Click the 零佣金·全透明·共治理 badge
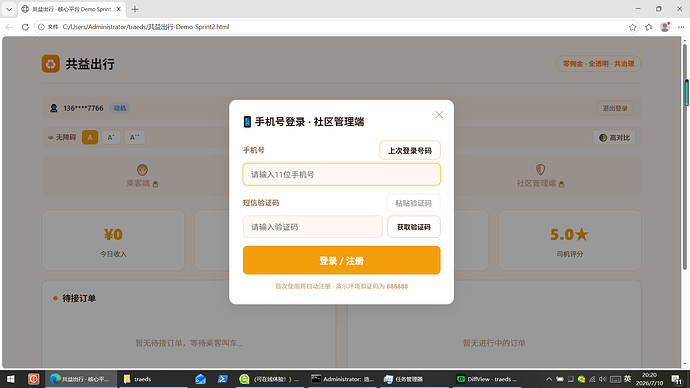The image size is (690, 388). click(598, 64)
